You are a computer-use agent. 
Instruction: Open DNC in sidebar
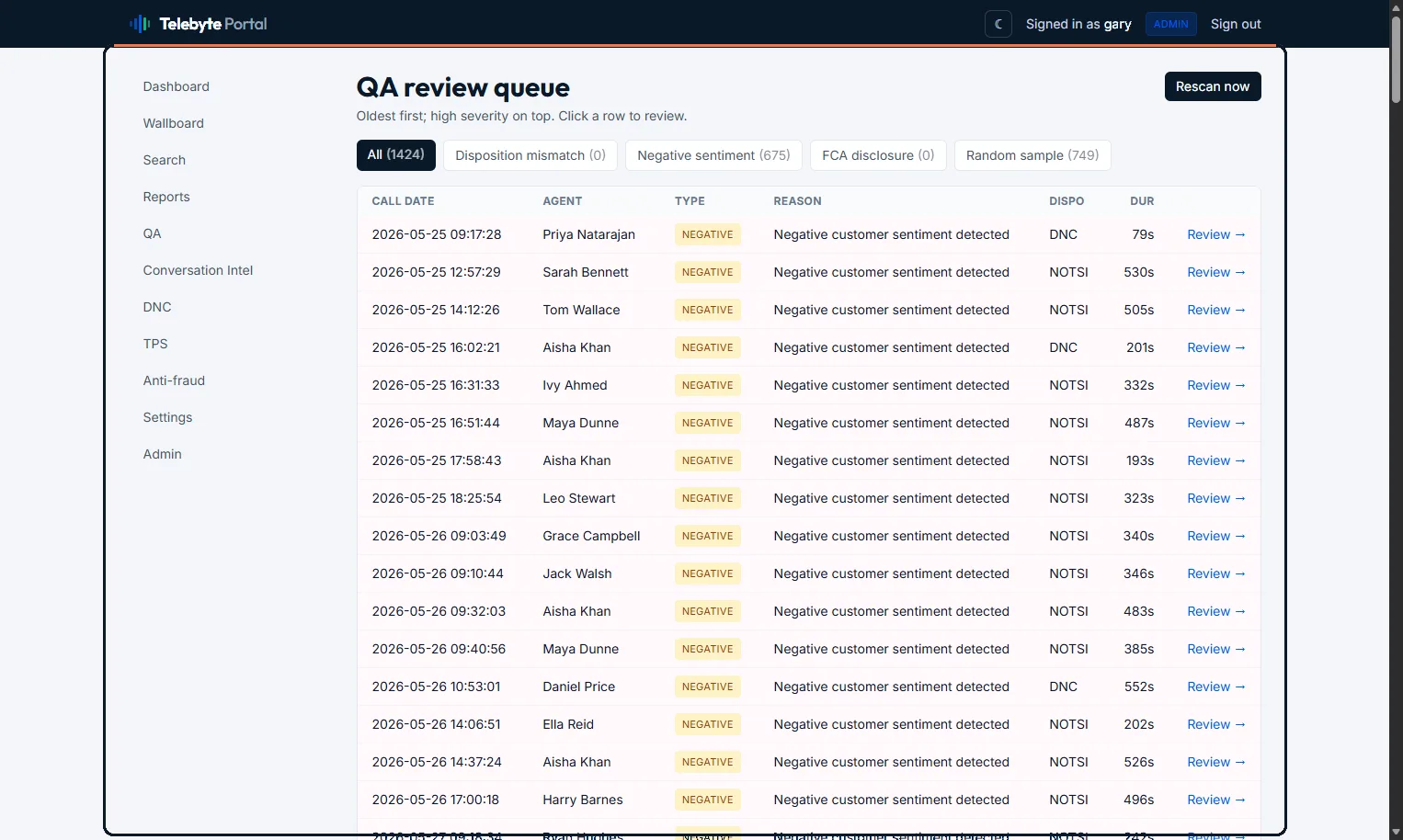click(x=157, y=307)
